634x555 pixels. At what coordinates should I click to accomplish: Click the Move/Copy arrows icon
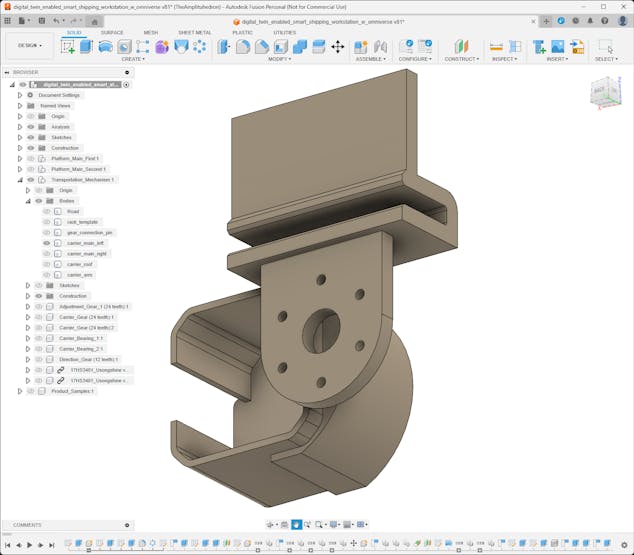[337, 46]
